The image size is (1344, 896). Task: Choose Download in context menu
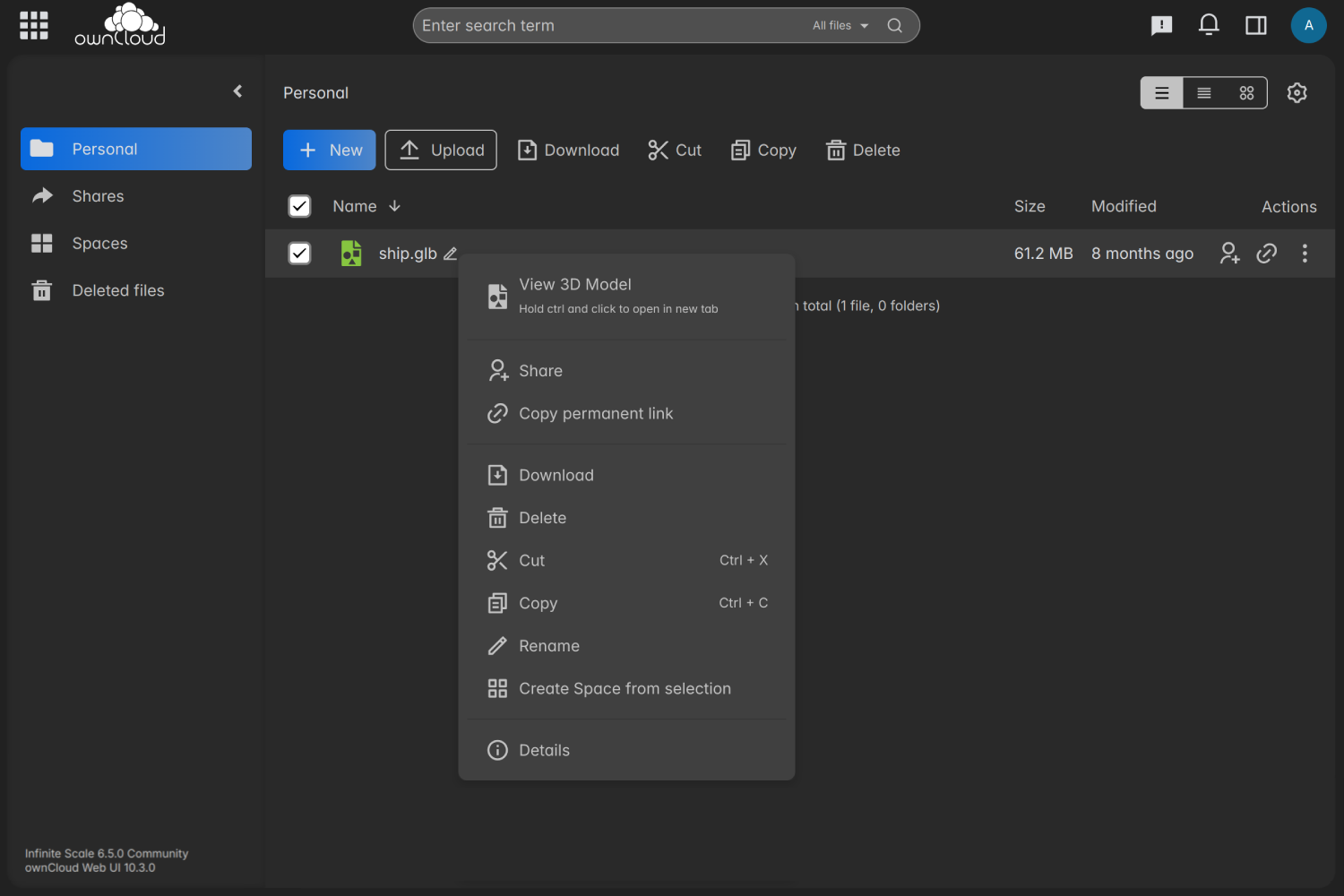coord(626,475)
